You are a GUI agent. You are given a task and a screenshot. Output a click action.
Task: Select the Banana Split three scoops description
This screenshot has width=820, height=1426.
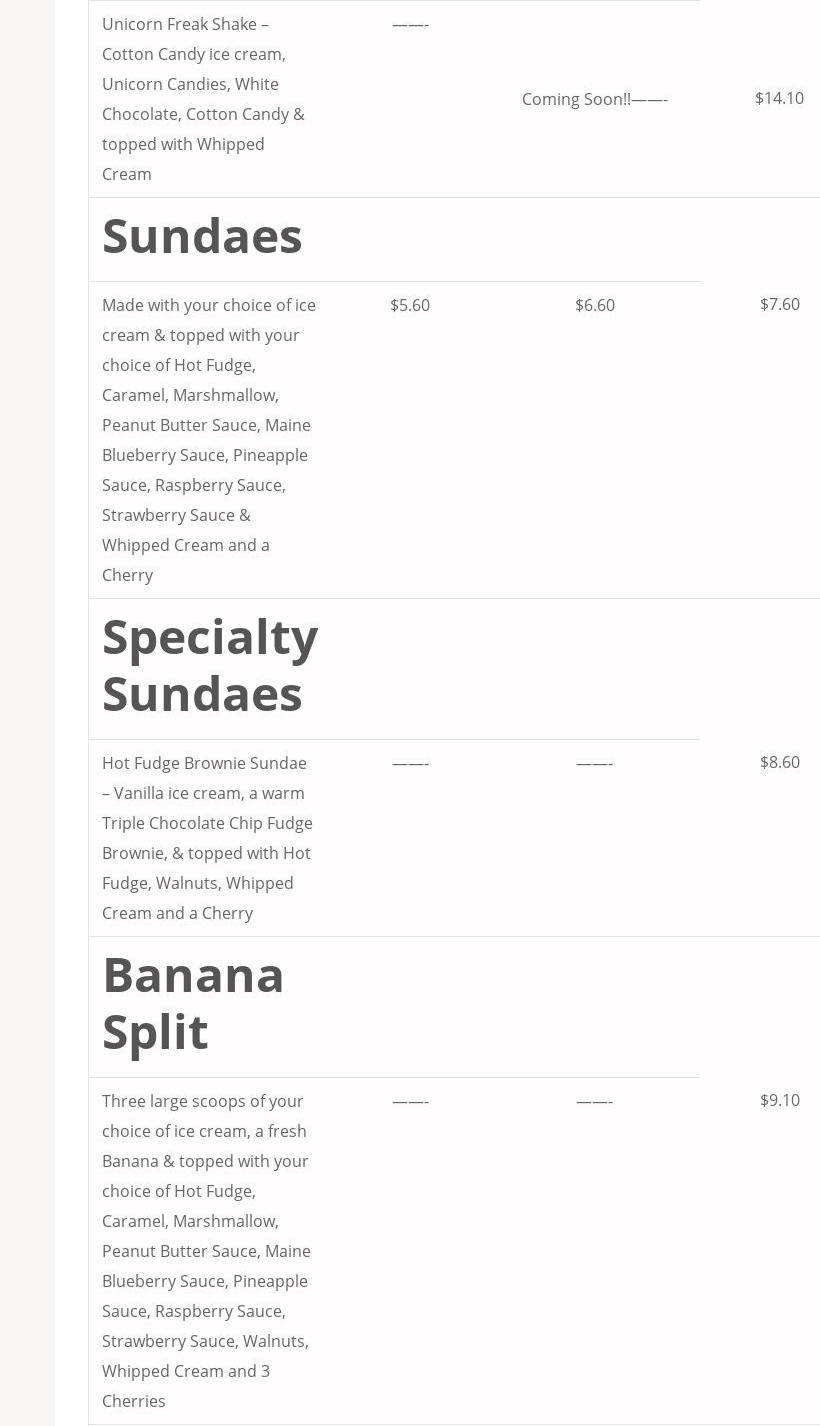pos(206,1250)
